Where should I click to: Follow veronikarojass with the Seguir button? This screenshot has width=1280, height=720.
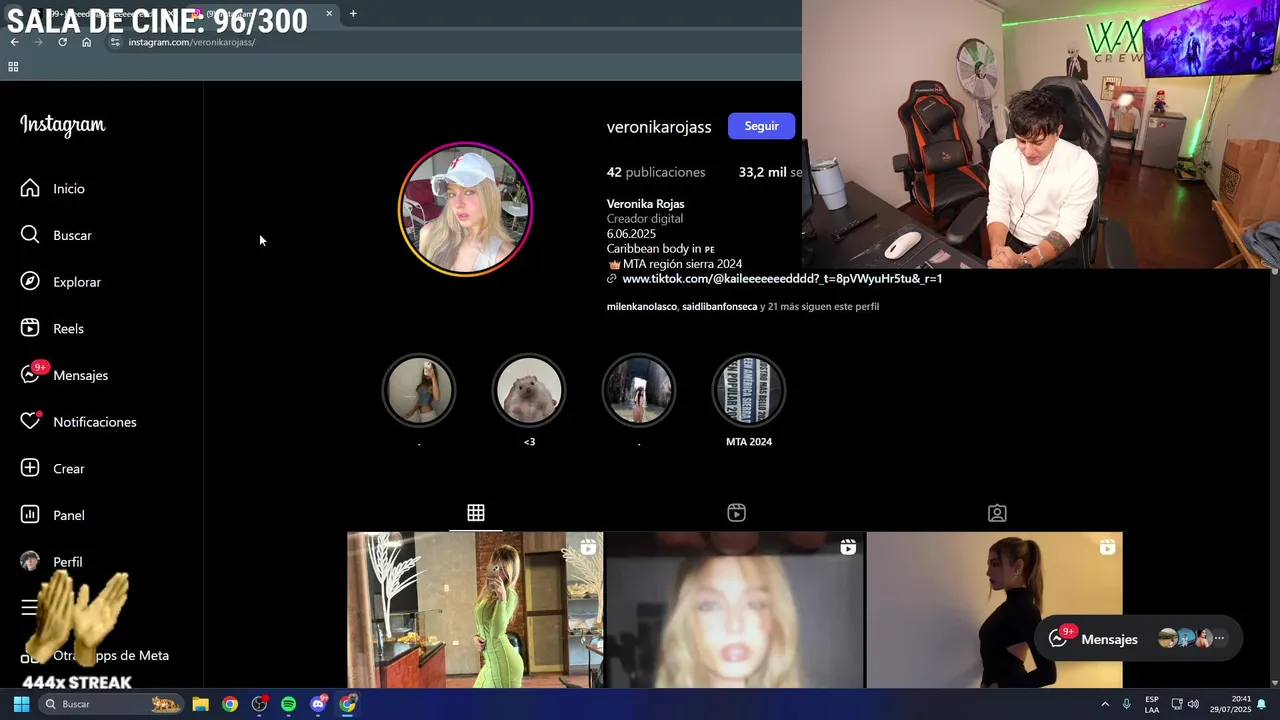[x=761, y=126]
